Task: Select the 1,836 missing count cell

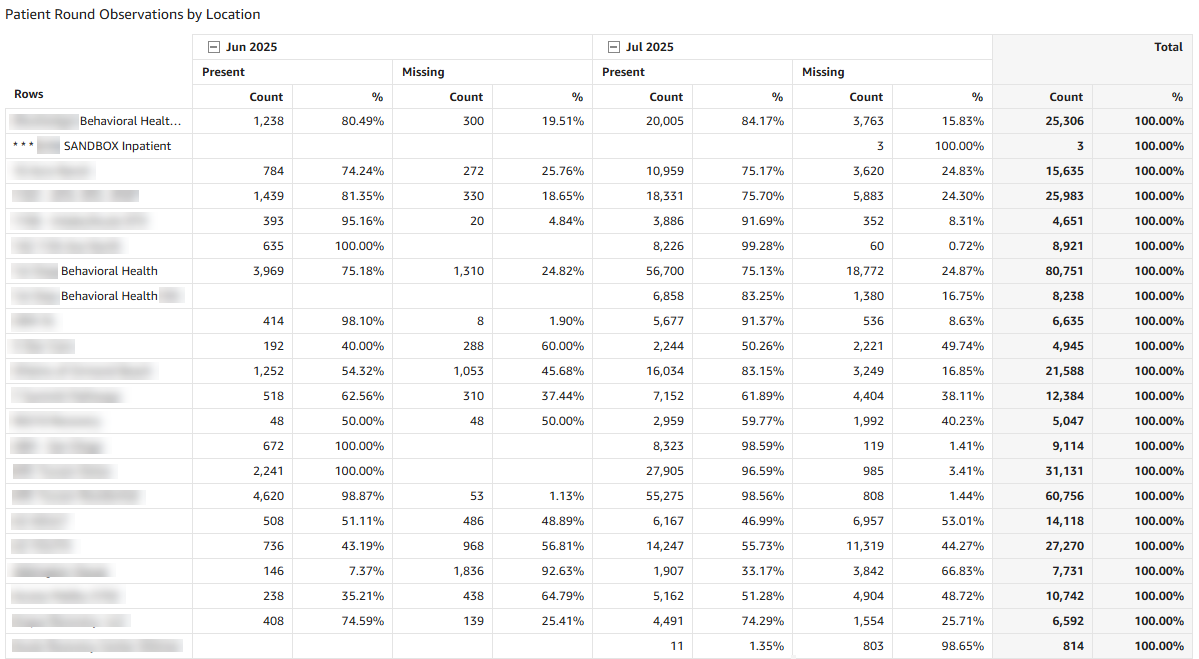Action: point(467,571)
